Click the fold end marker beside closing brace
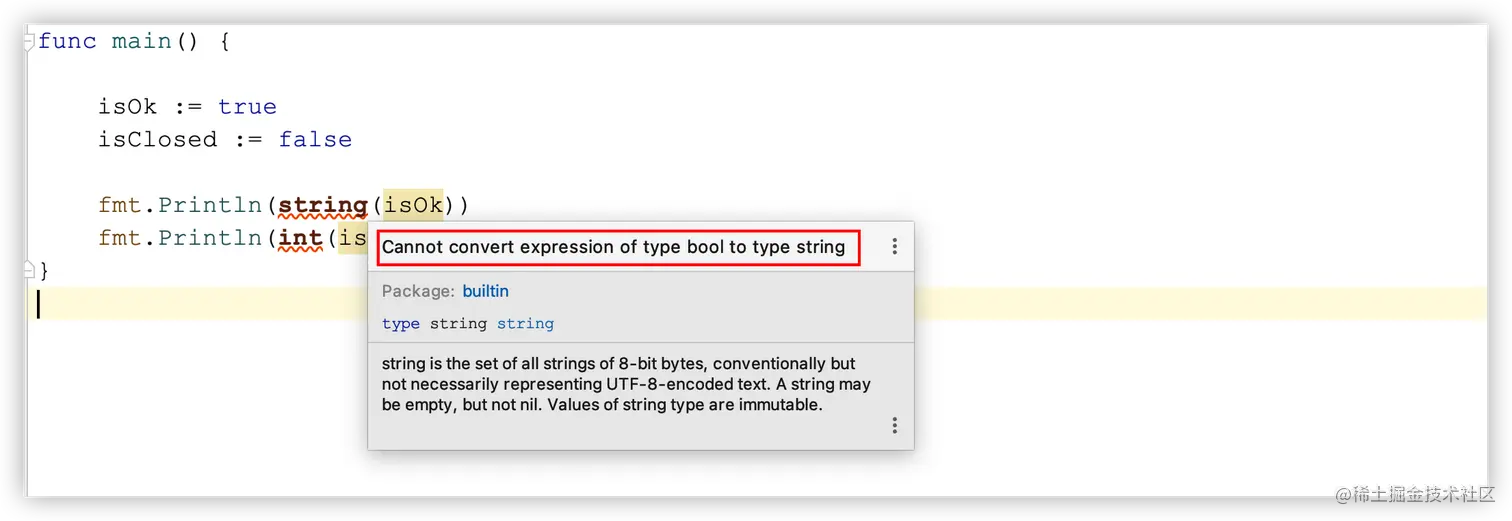This screenshot has height=521, width=1512. pos(30,269)
